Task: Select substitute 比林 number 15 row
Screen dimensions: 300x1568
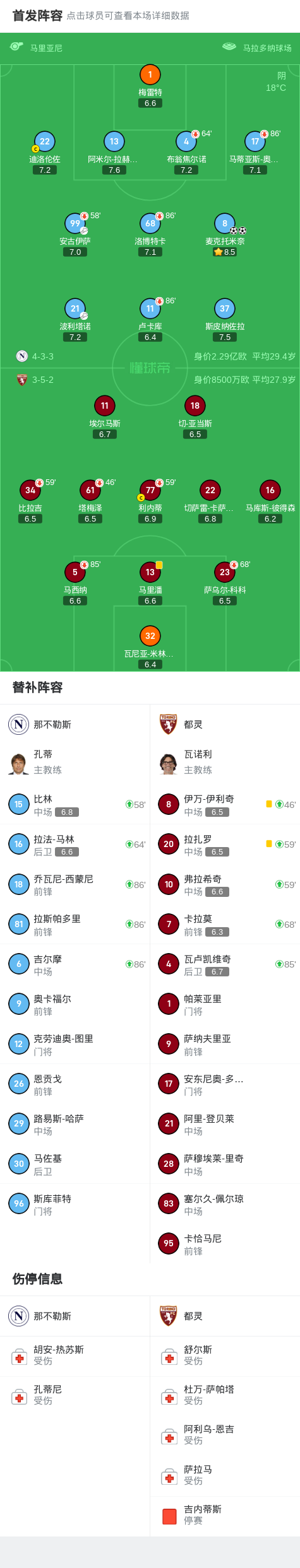Action: tap(75, 804)
